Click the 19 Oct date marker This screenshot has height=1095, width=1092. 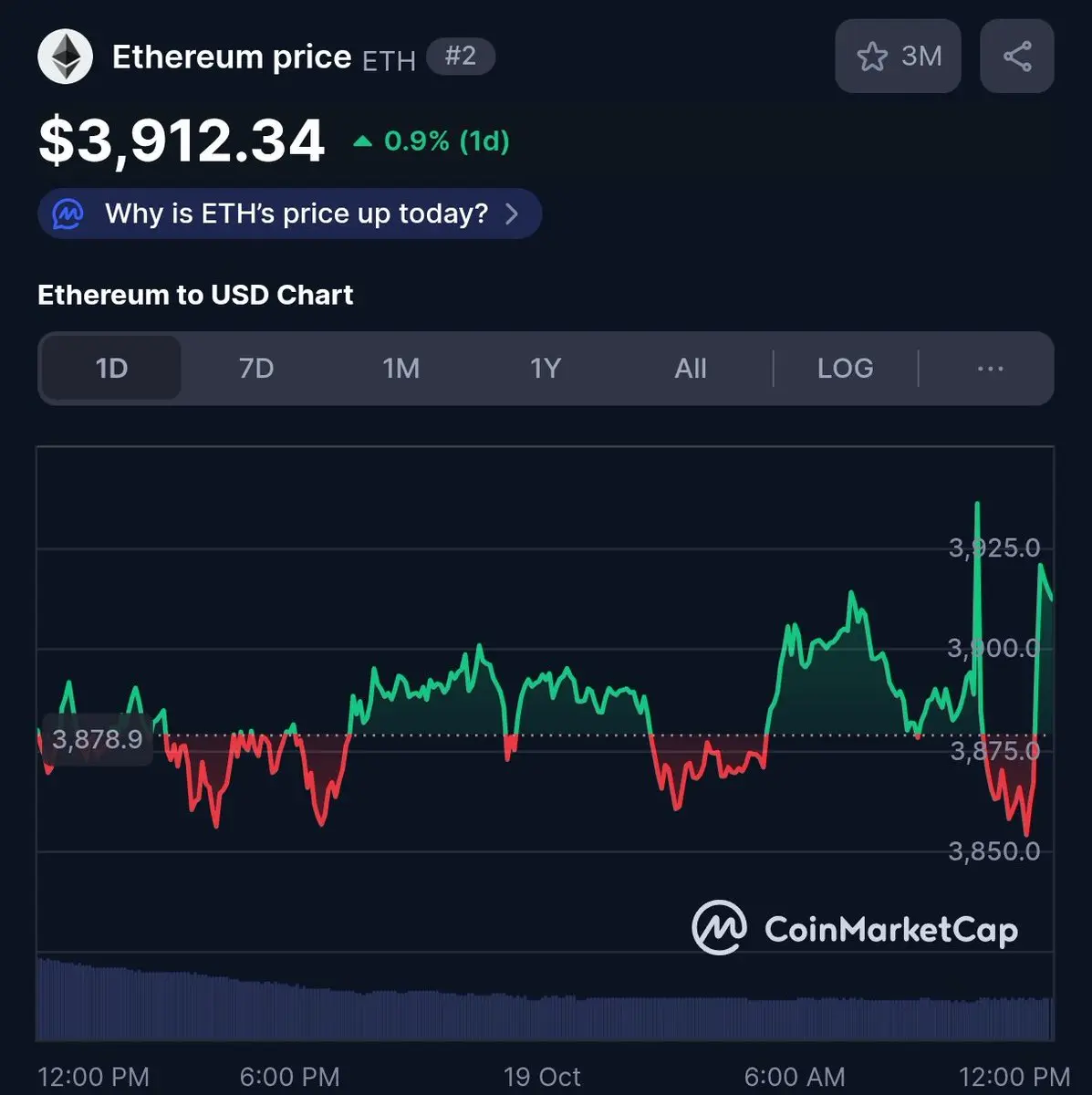click(x=542, y=1077)
